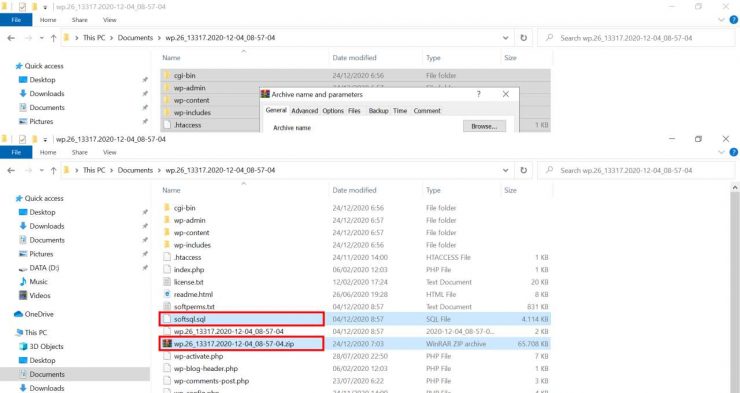Image resolution: width=740 pixels, height=393 pixels.
Task: Switch to Comment tab in WinRAR dialog
Action: coord(427,111)
